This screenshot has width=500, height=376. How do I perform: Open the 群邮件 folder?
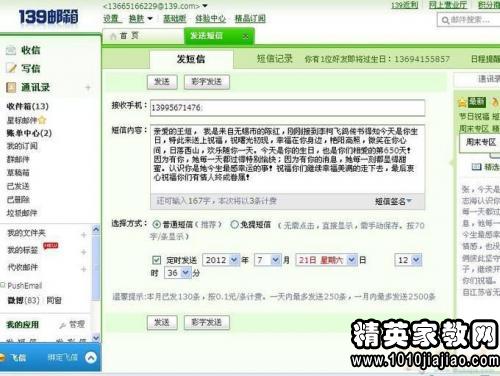click(x=18, y=159)
